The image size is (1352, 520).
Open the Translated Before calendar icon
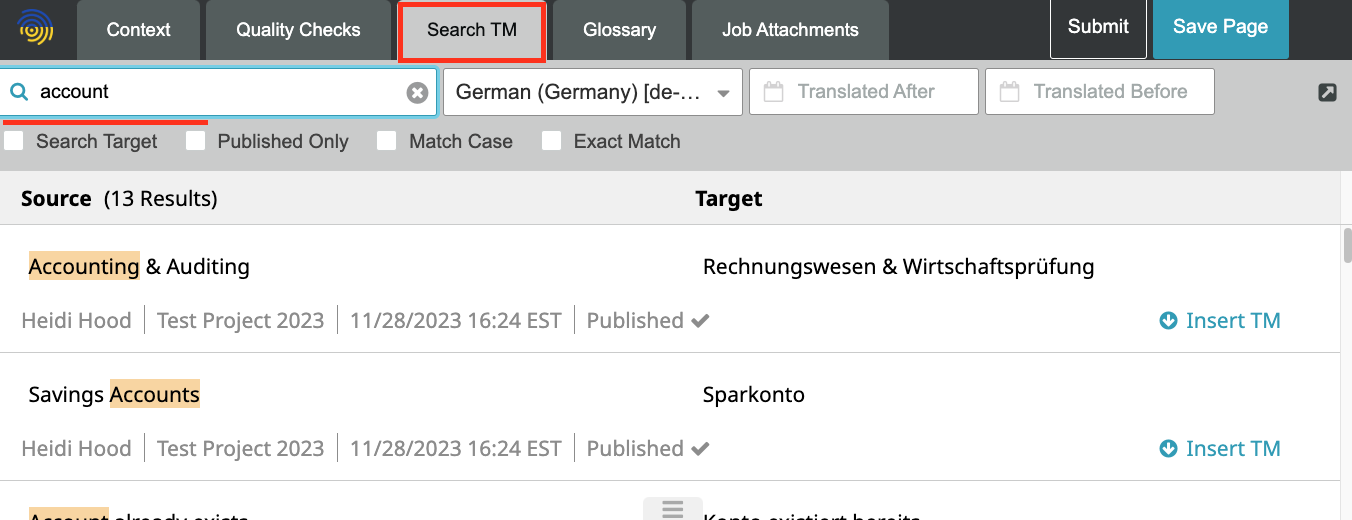pyautogui.click(x=1009, y=92)
